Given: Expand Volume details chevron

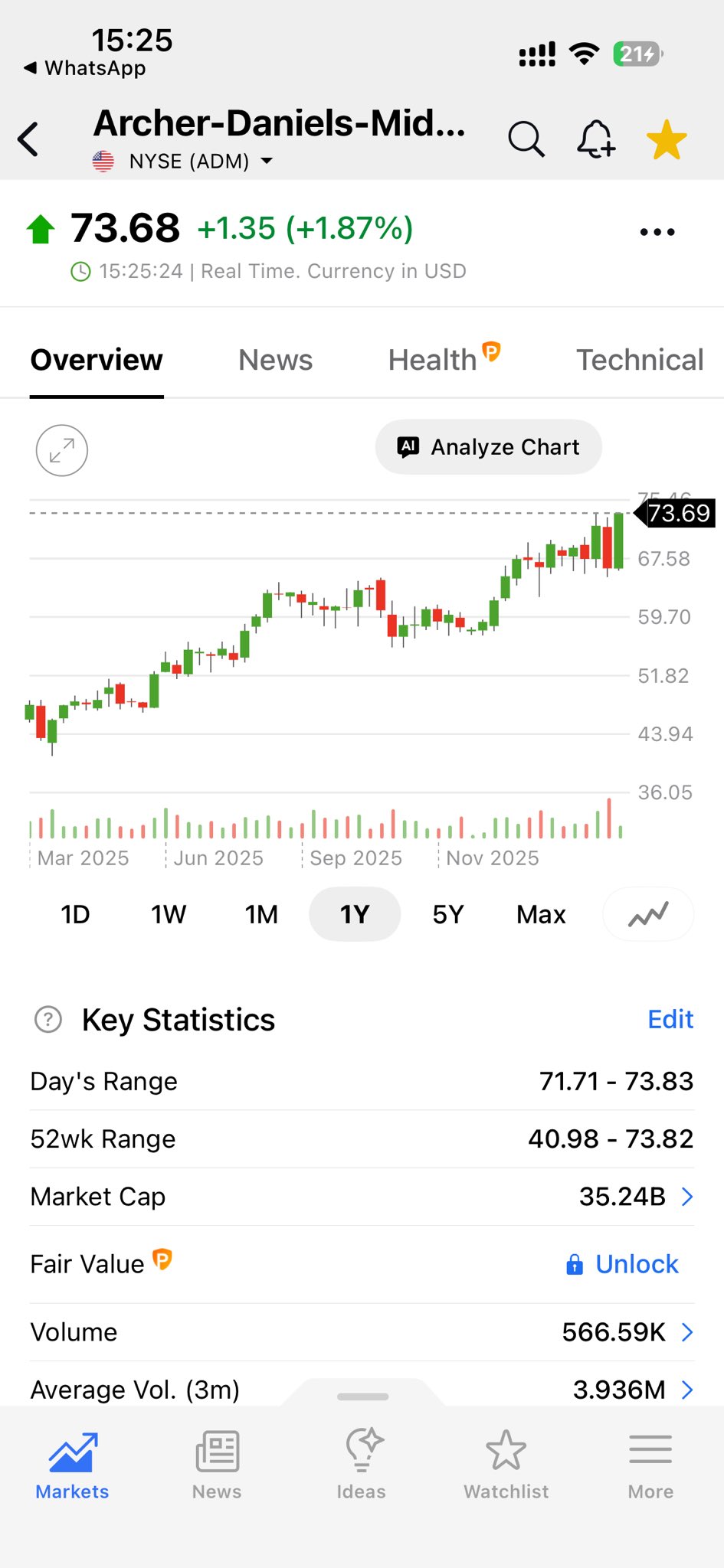Looking at the screenshot, I should pos(687,1332).
